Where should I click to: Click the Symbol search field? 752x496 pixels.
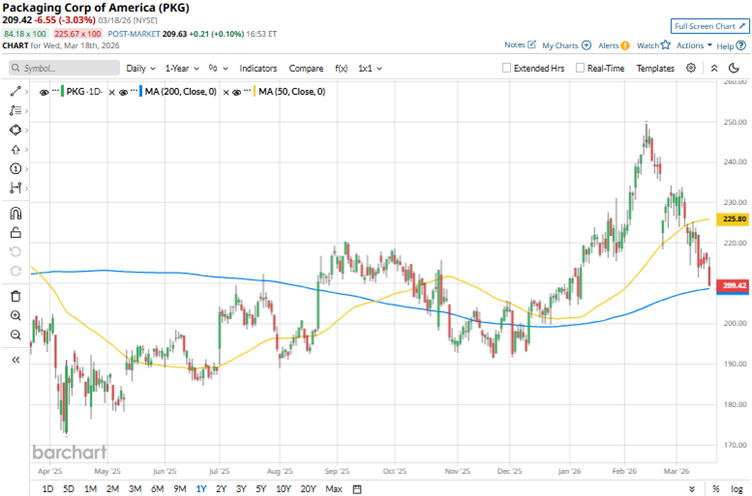pos(62,69)
